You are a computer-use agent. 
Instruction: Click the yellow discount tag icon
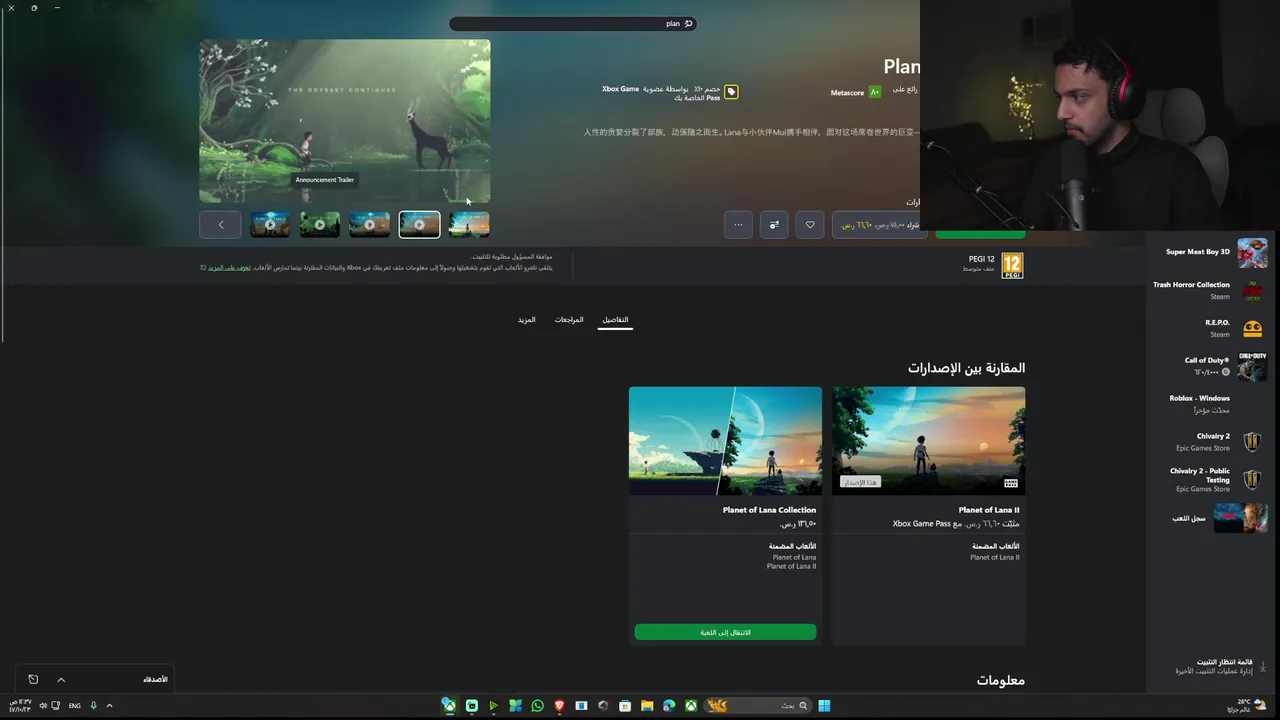[x=731, y=92]
